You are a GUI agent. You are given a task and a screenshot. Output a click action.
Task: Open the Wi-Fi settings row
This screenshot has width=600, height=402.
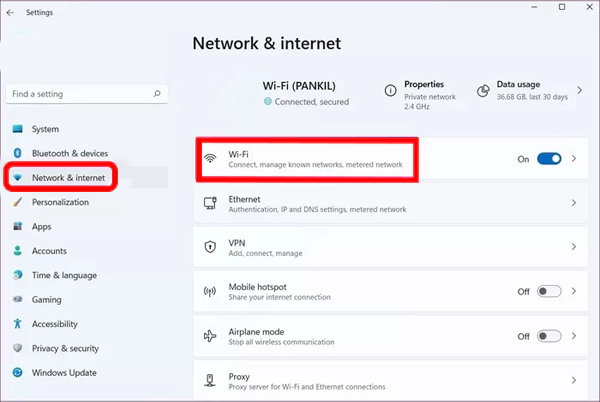click(x=391, y=159)
